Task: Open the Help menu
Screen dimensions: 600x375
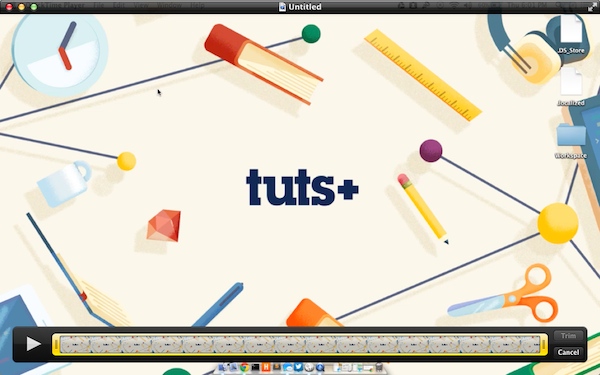Action: (197, 6)
